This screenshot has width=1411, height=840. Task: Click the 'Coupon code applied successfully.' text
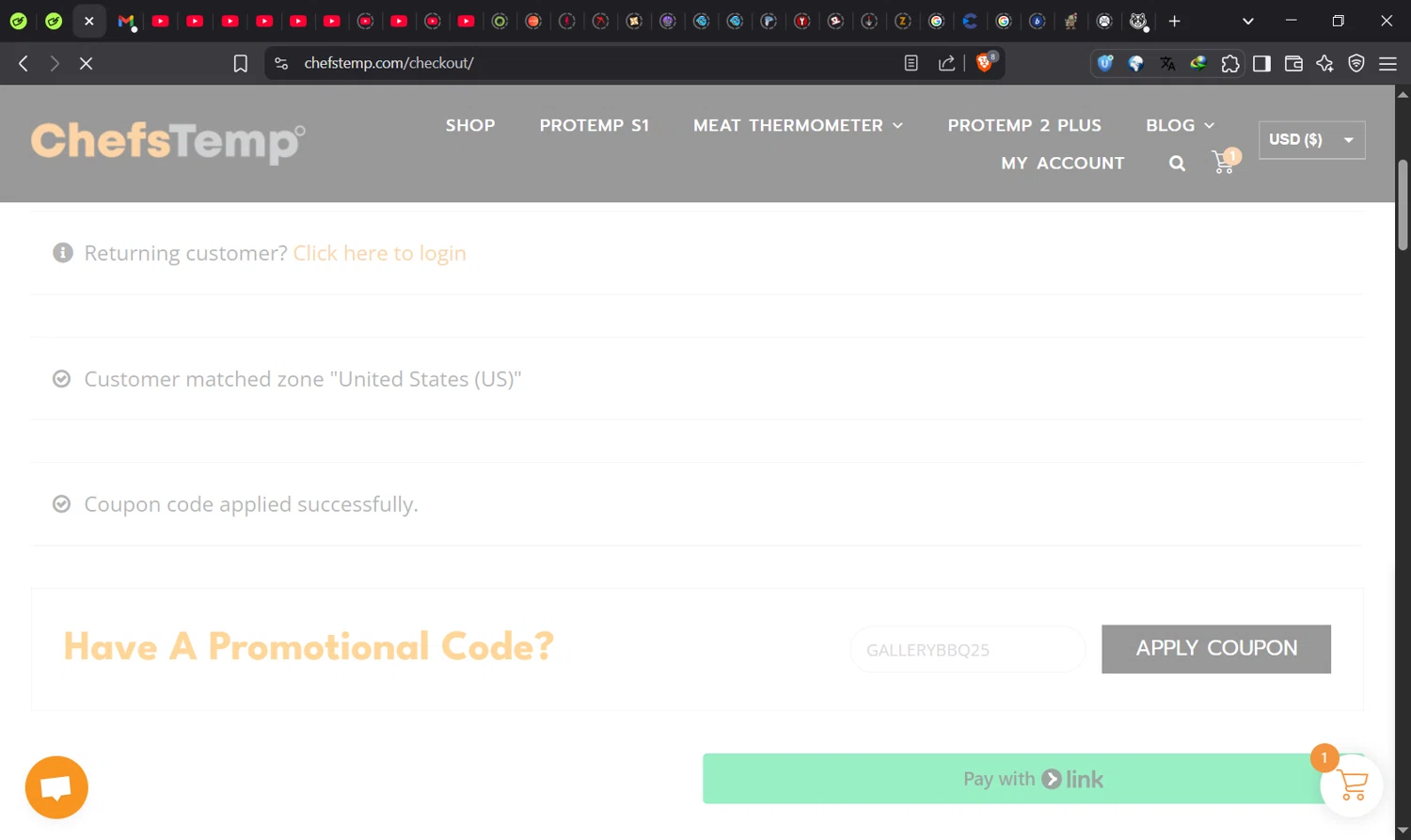click(251, 504)
